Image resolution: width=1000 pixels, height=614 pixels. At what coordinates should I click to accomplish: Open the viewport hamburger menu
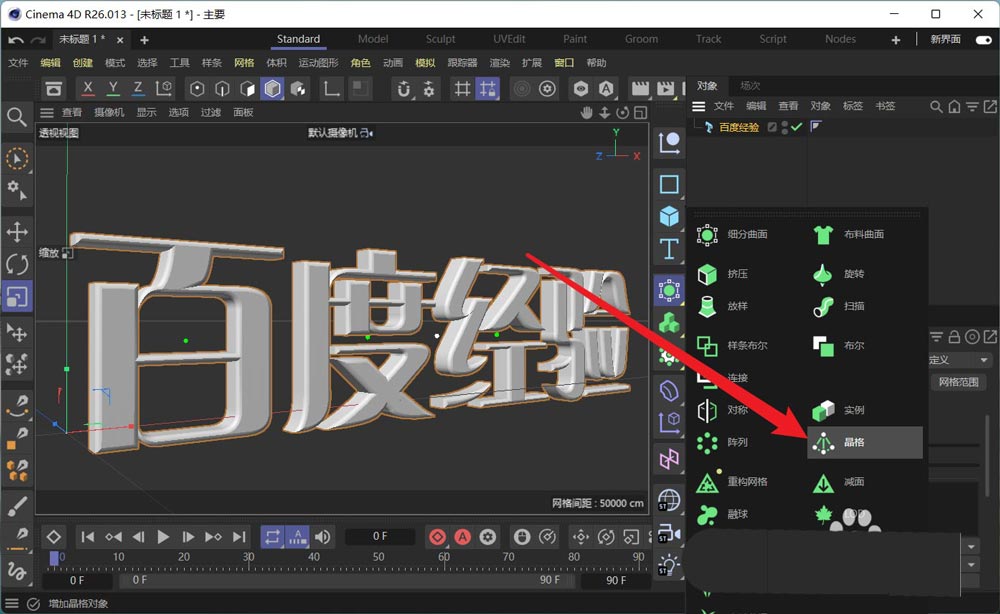47,113
